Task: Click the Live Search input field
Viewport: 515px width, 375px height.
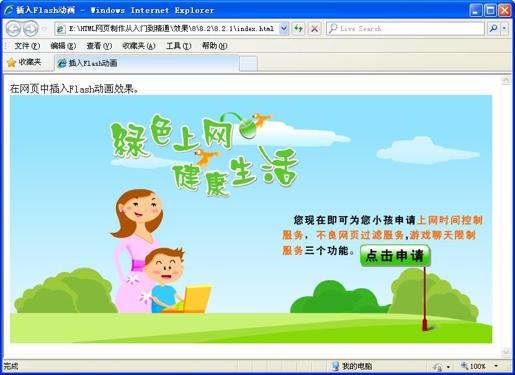Action: [405, 29]
